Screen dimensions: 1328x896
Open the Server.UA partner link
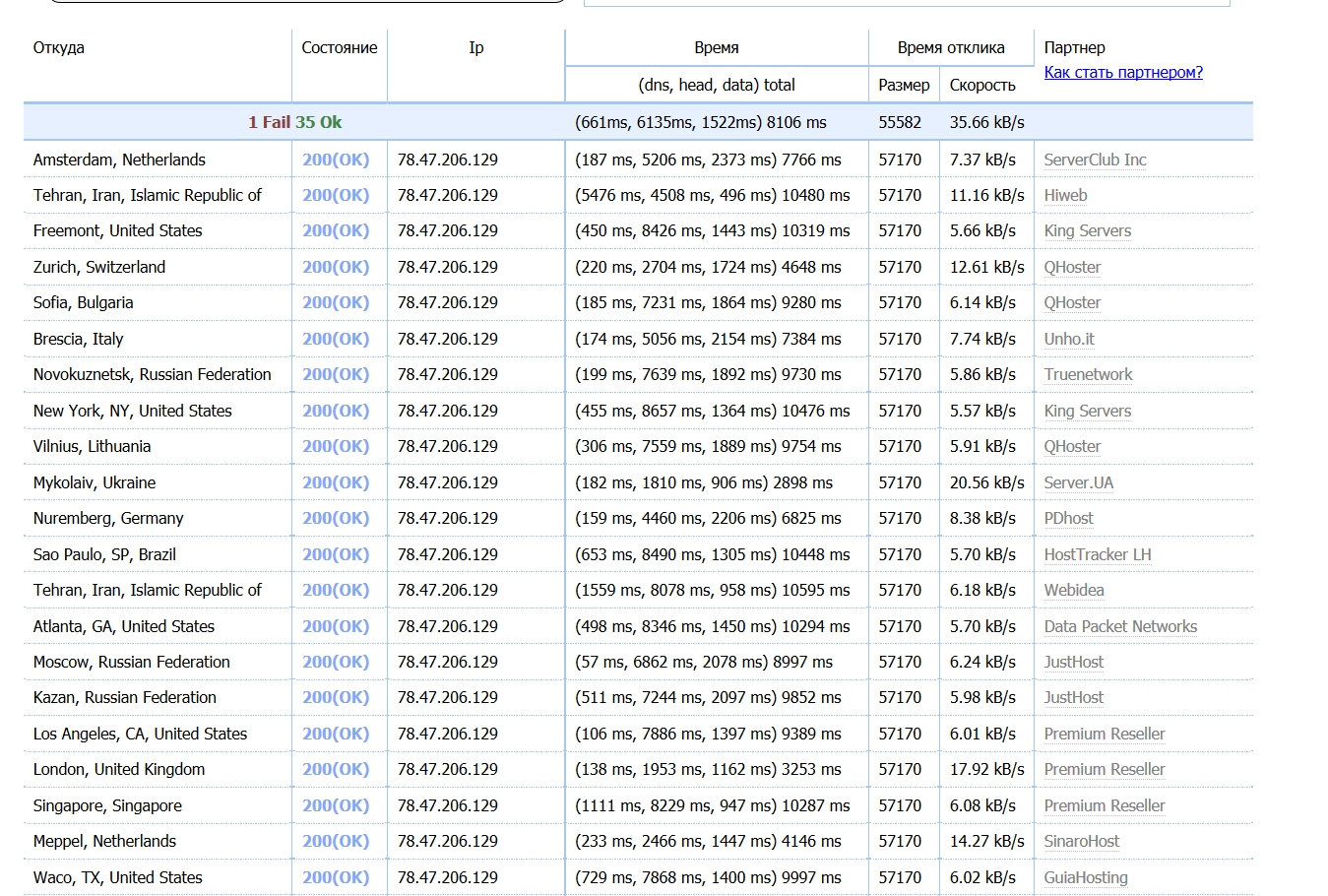pyautogui.click(x=1078, y=482)
